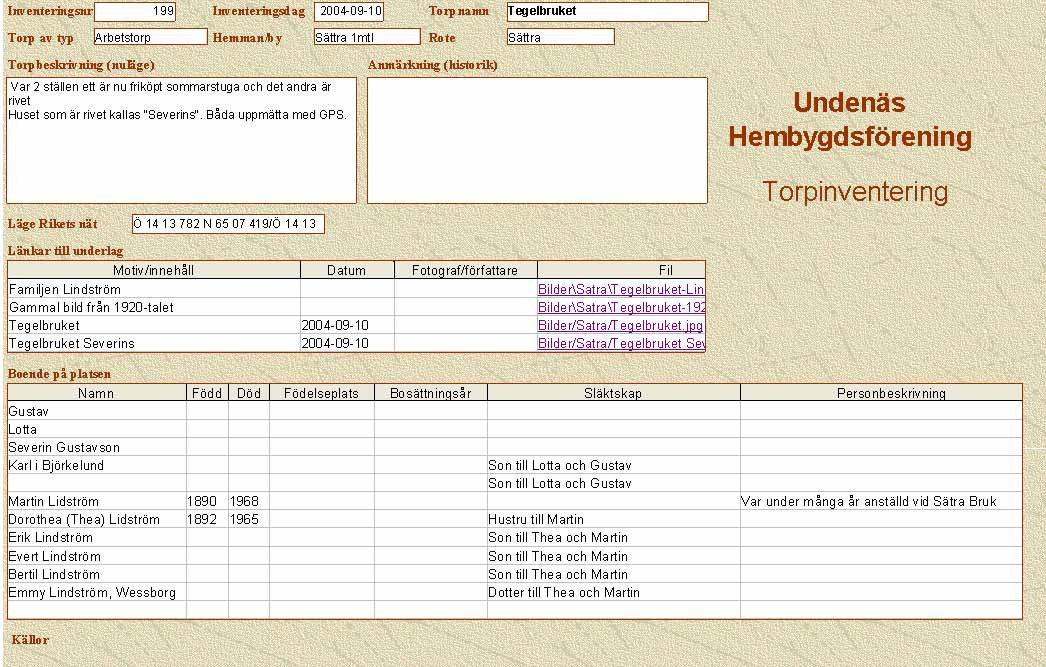
Task: Click the Hemman/by field with Sättra 1mtl
Action: 366,37
